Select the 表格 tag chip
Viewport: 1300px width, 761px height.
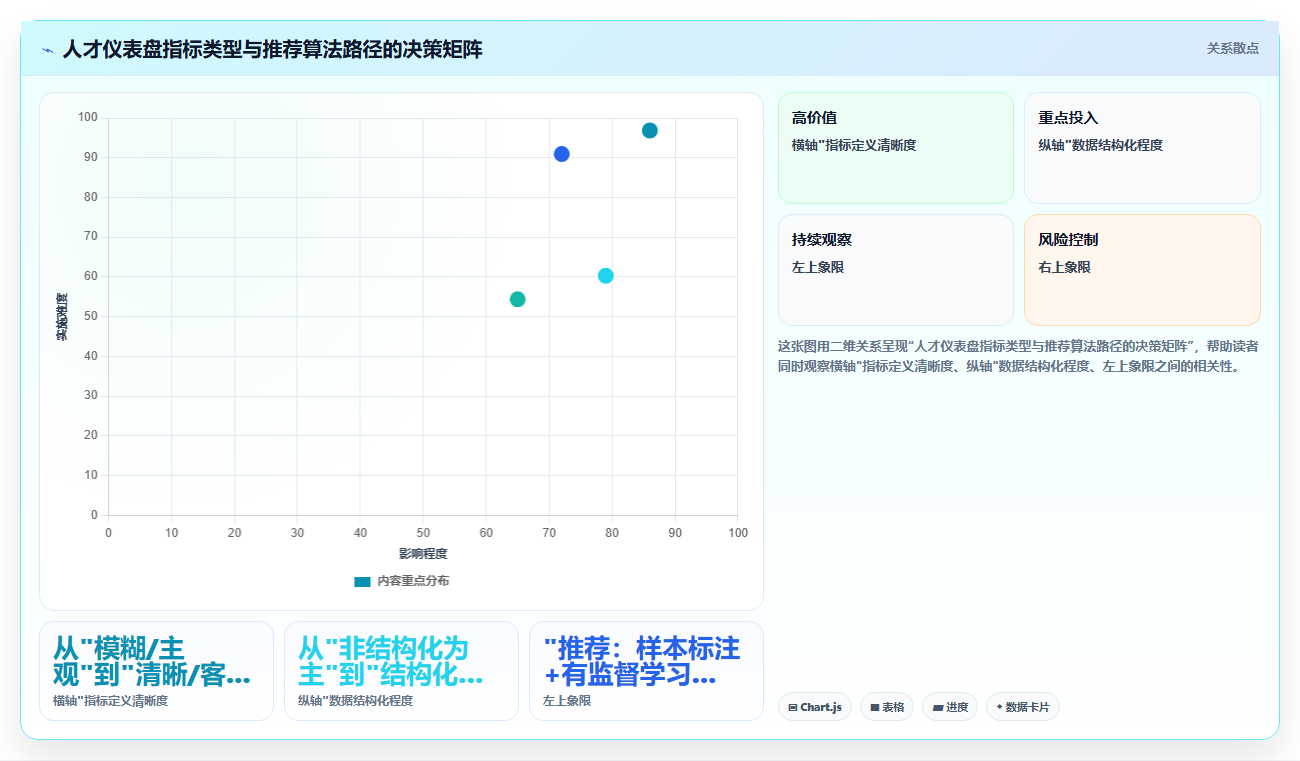coord(887,707)
